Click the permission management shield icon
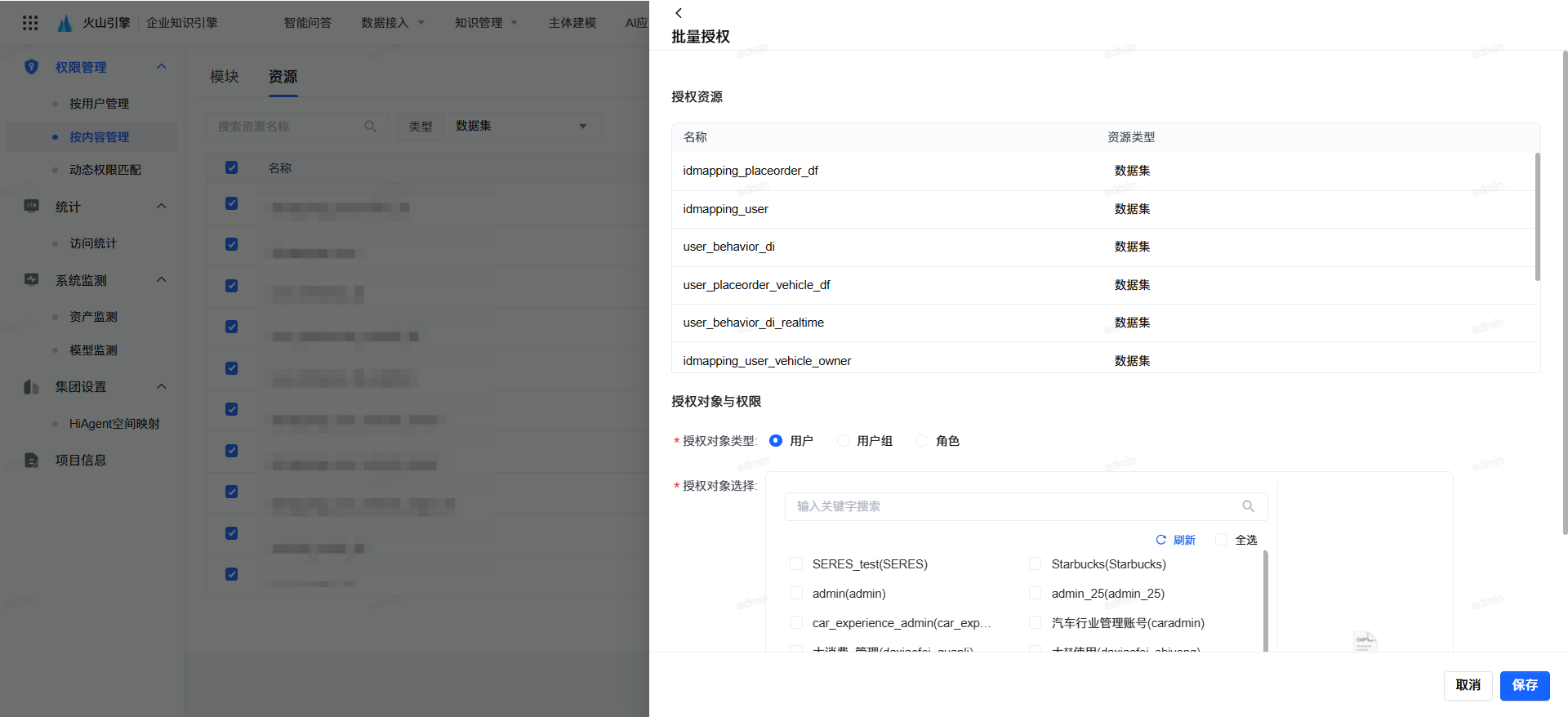This screenshot has height=717, width=1568. (31, 67)
